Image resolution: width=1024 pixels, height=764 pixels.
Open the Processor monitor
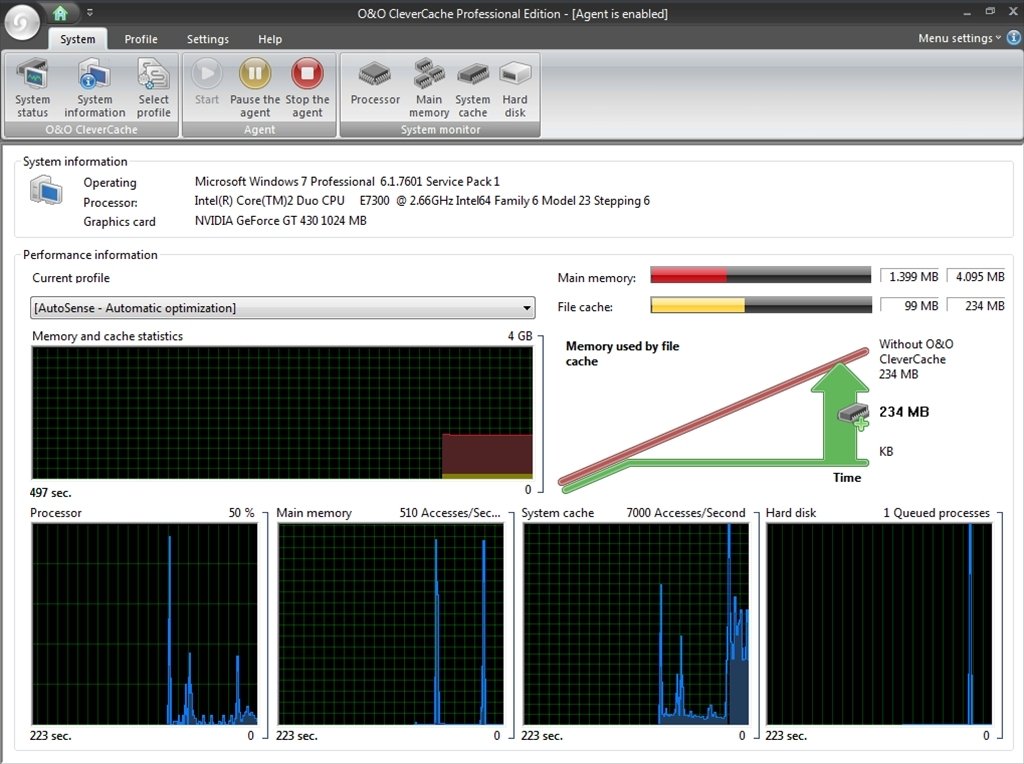375,82
